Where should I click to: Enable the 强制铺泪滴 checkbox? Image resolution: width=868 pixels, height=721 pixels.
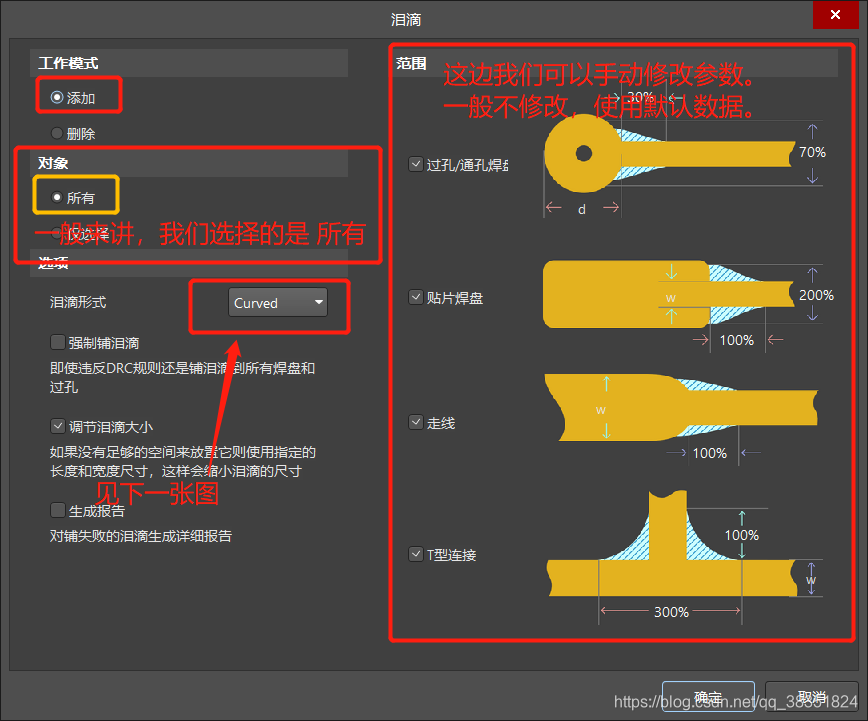(x=58, y=342)
